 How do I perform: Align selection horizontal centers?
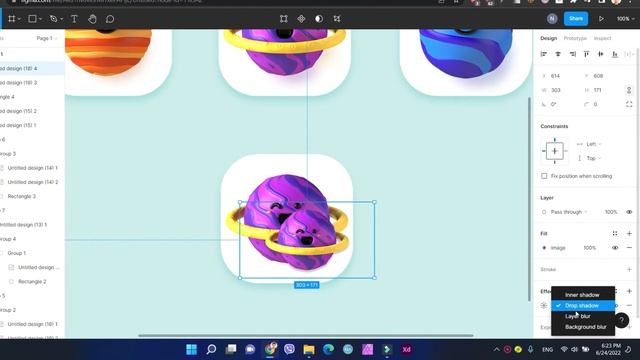pos(558,54)
